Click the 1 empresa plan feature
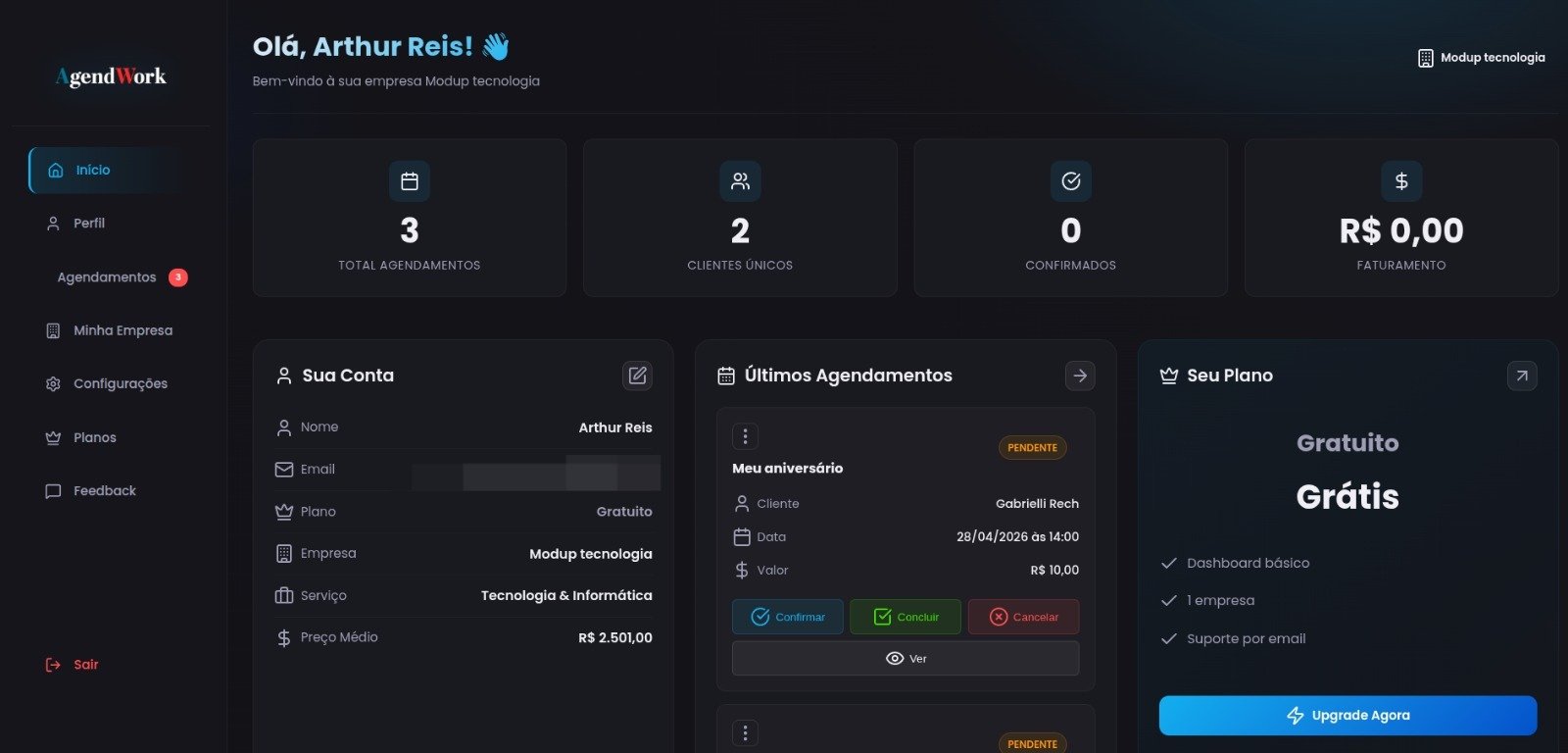 (1220, 601)
